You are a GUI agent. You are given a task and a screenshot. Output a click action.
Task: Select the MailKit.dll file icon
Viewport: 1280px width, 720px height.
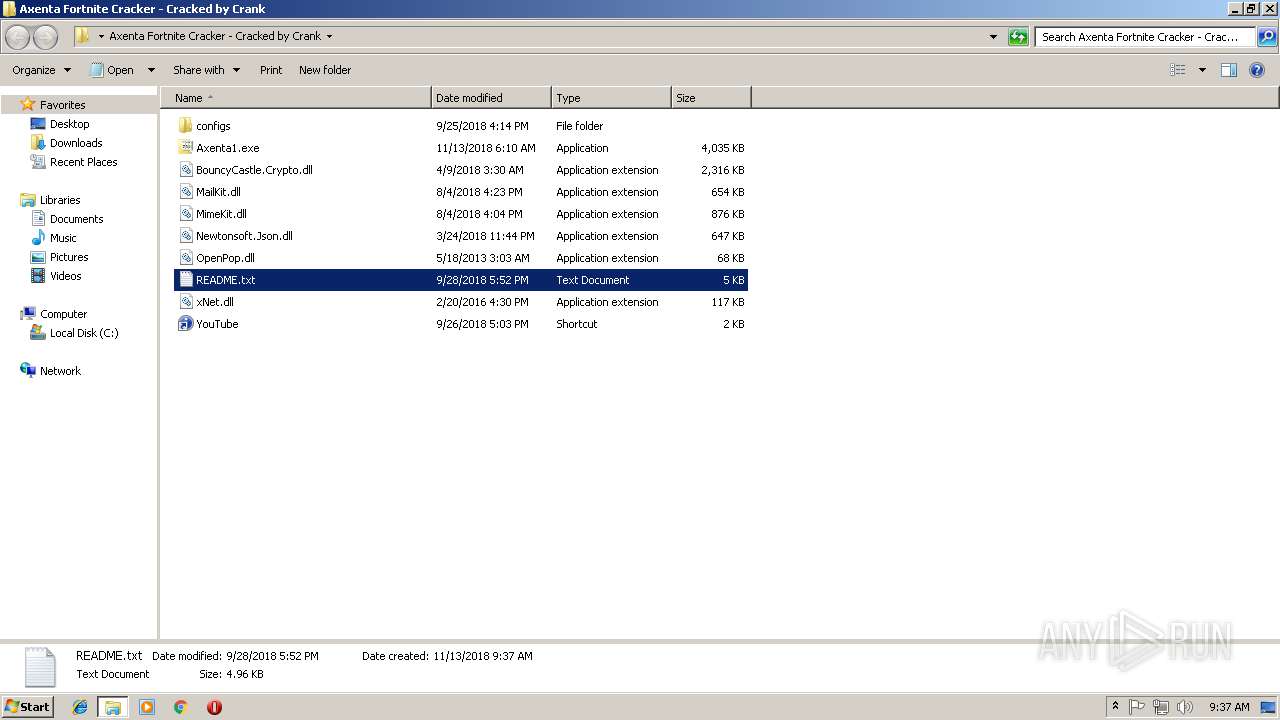coord(185,192)
